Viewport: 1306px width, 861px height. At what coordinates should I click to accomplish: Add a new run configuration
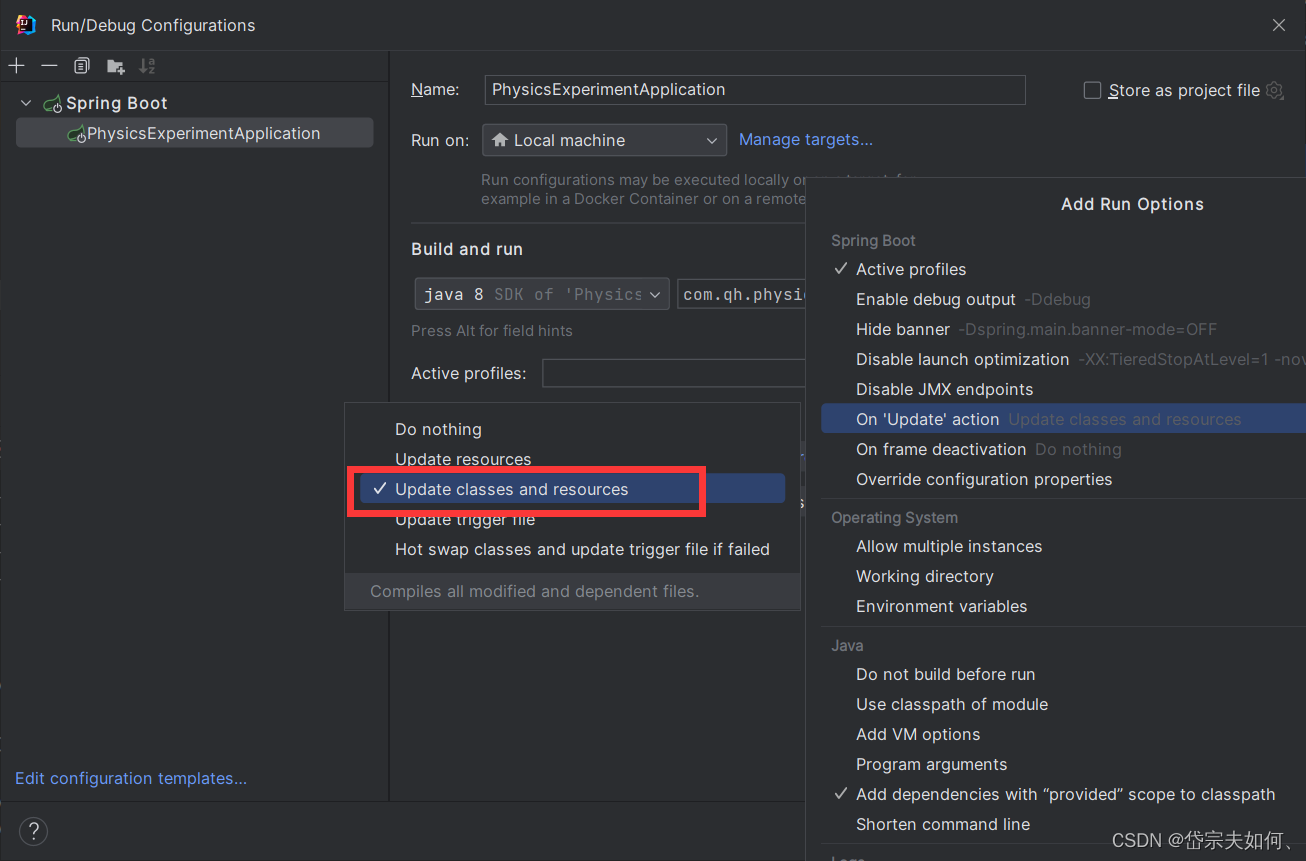pyautogui.click(x=16, y=66)
